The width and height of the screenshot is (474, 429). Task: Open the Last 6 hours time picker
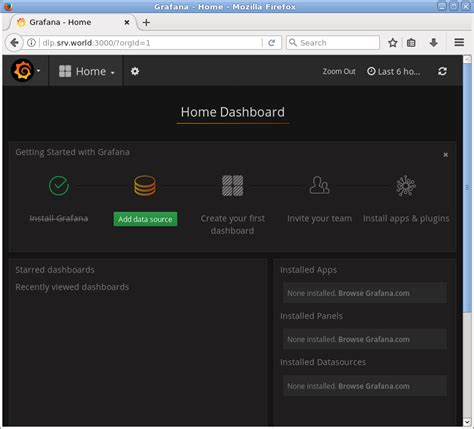click(x=393, y=71)
